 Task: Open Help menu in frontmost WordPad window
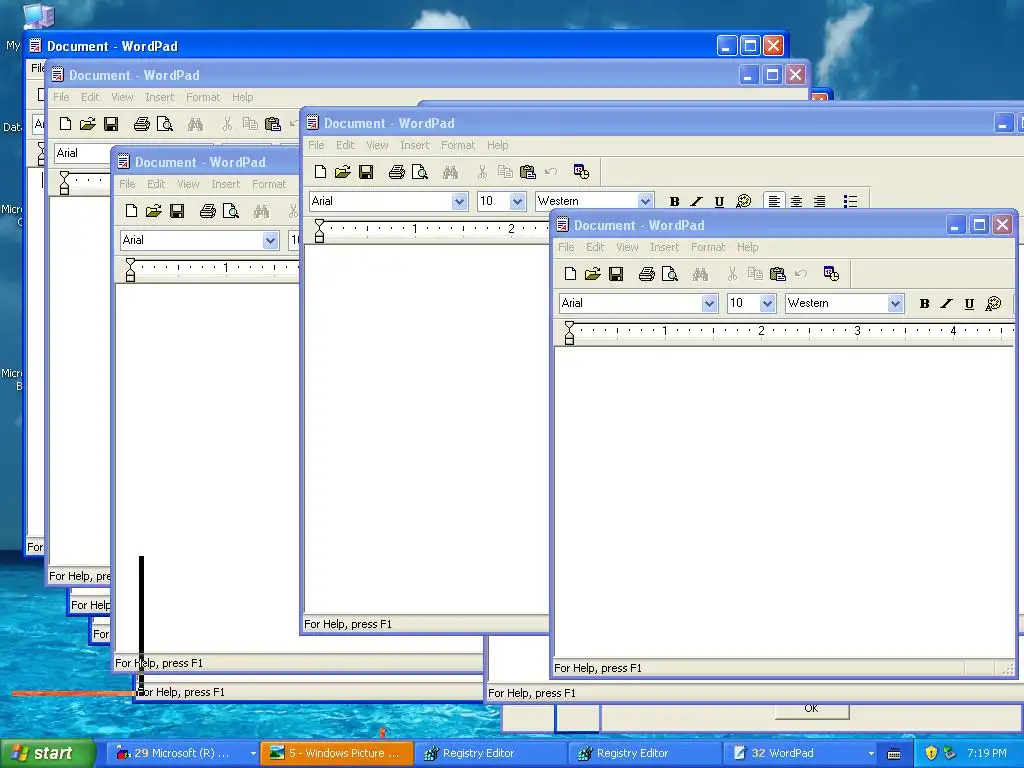click(748, 247)
